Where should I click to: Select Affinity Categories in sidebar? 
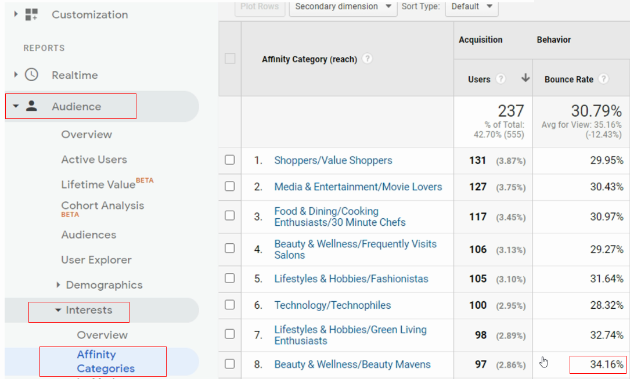(105, 361)
